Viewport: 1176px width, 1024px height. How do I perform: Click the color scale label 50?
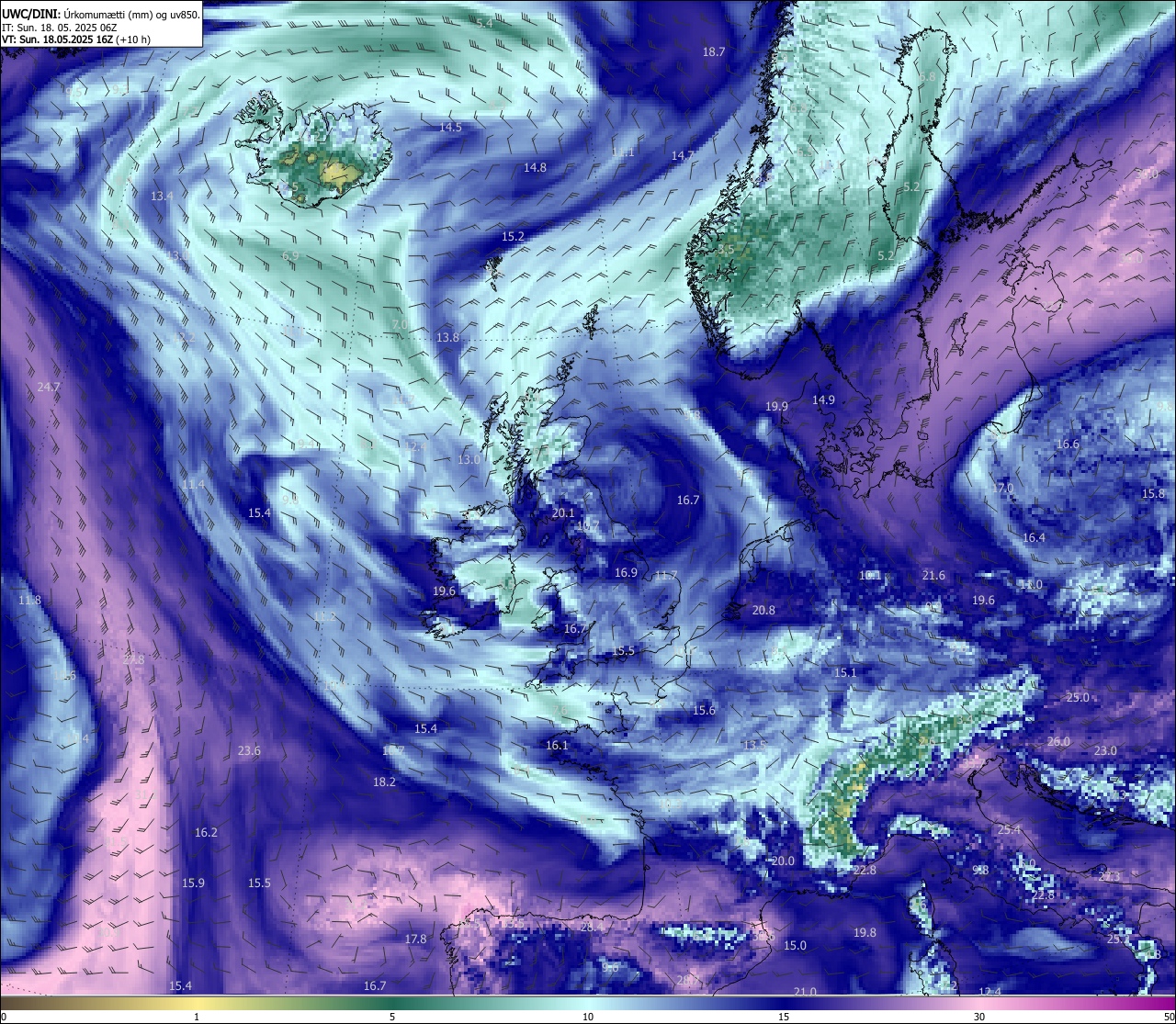click(1169, 1017)
